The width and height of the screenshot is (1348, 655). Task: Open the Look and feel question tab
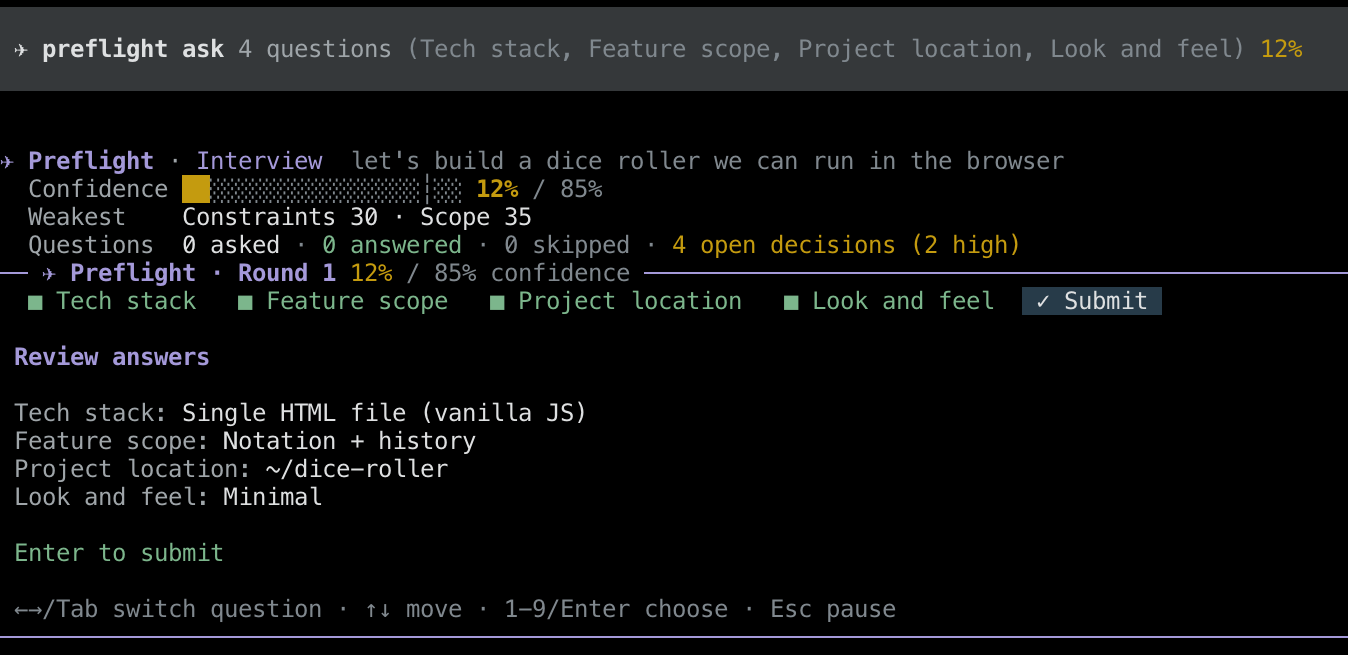[x=888, y=301]
